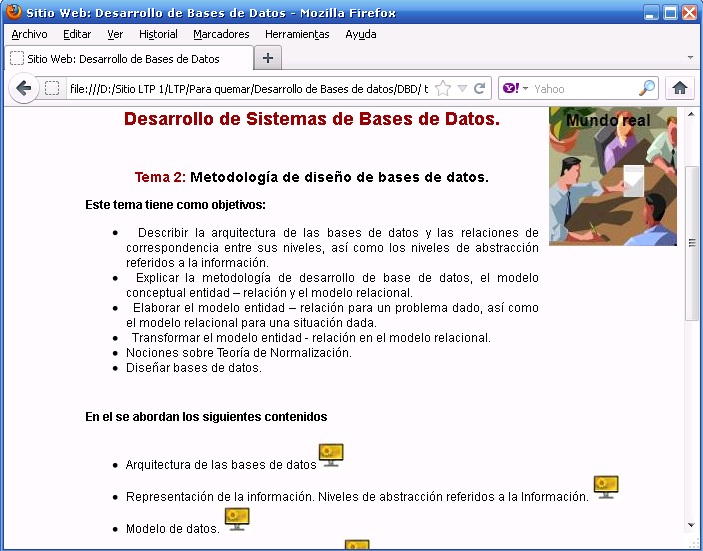Click the address bar URL field
703x551 pixels.
click(245, 88)
